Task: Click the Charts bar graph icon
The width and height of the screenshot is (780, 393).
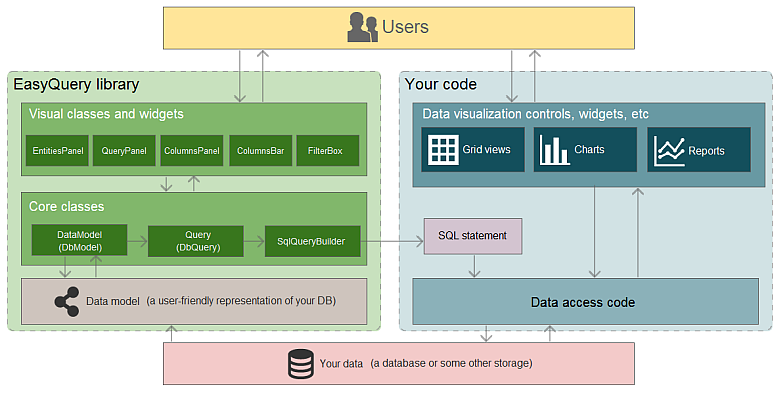Action: pos(554,150)
